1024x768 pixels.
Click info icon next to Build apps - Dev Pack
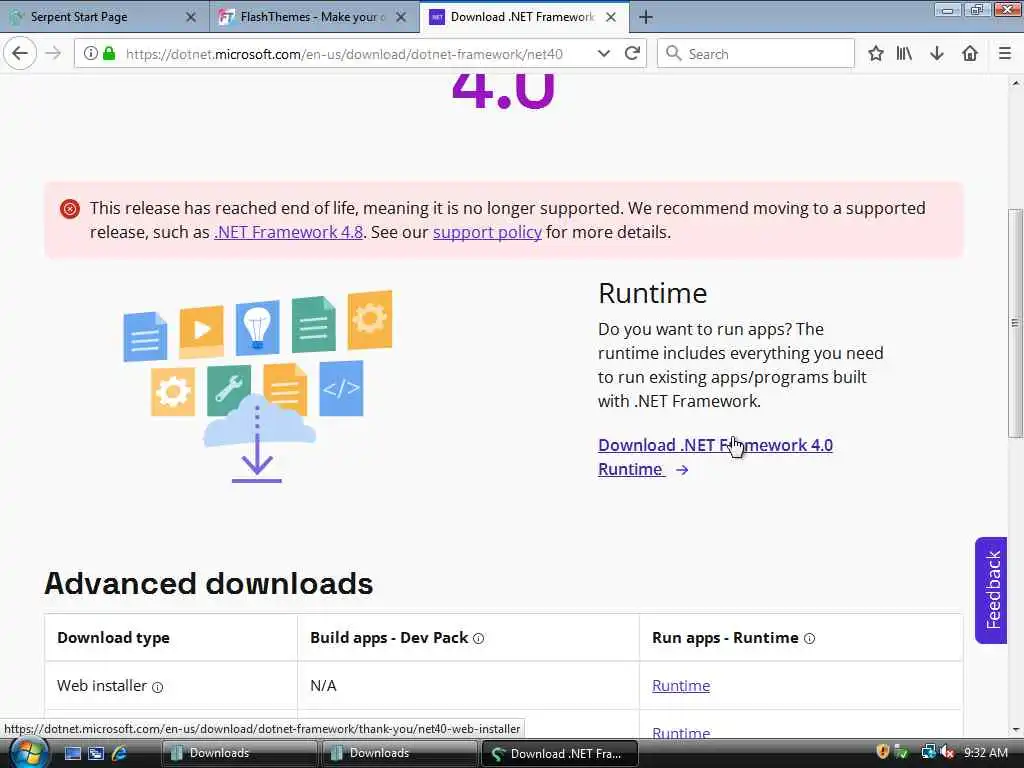[x=479, y=639]
